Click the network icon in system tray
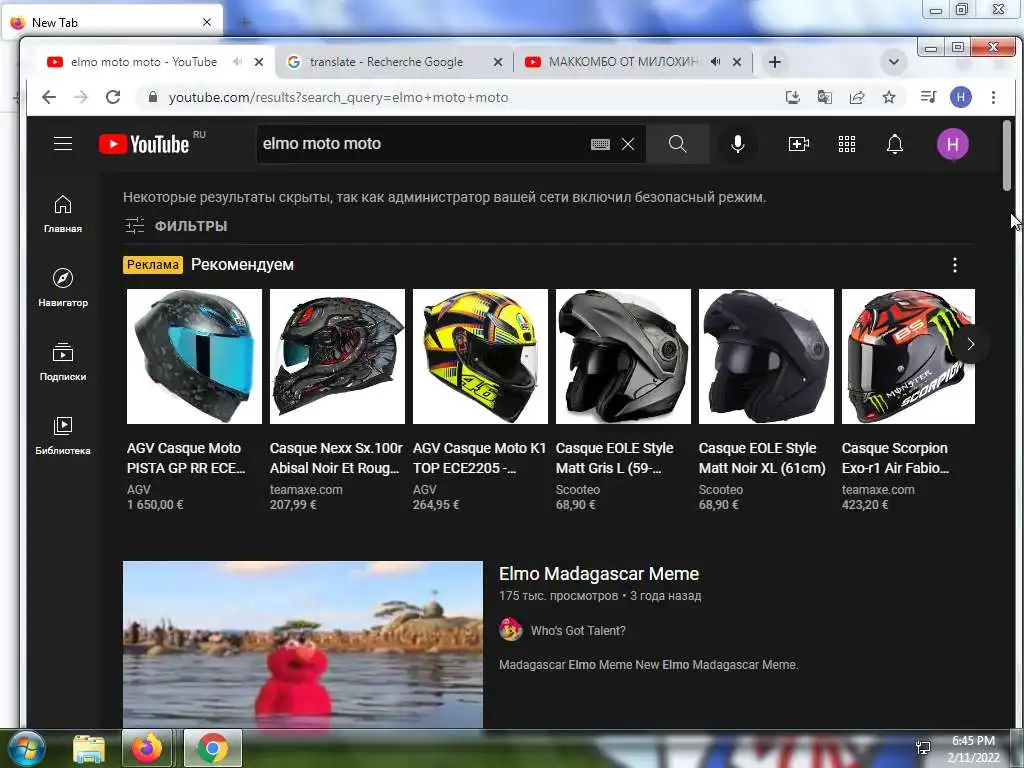Viewport: 1024px width, 768px height. [923, 748]
